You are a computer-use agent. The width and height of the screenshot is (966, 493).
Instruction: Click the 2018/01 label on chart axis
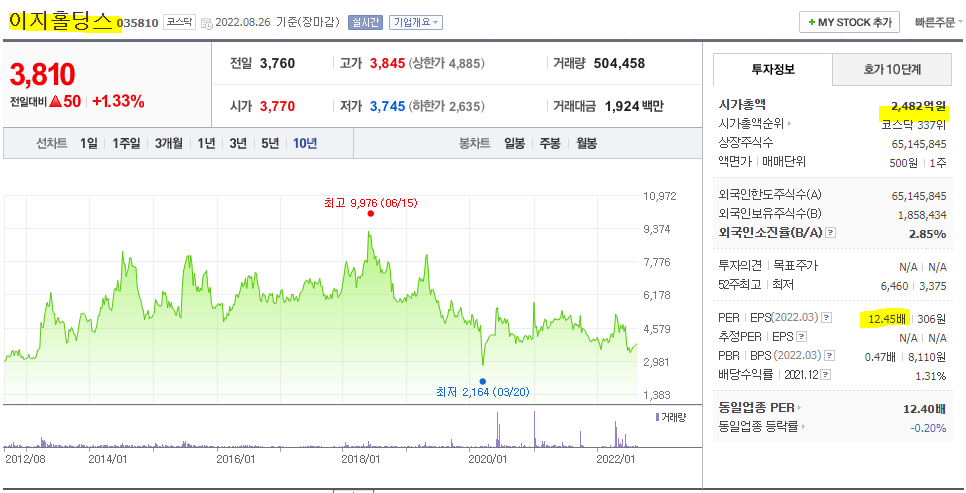click(360, 459)
